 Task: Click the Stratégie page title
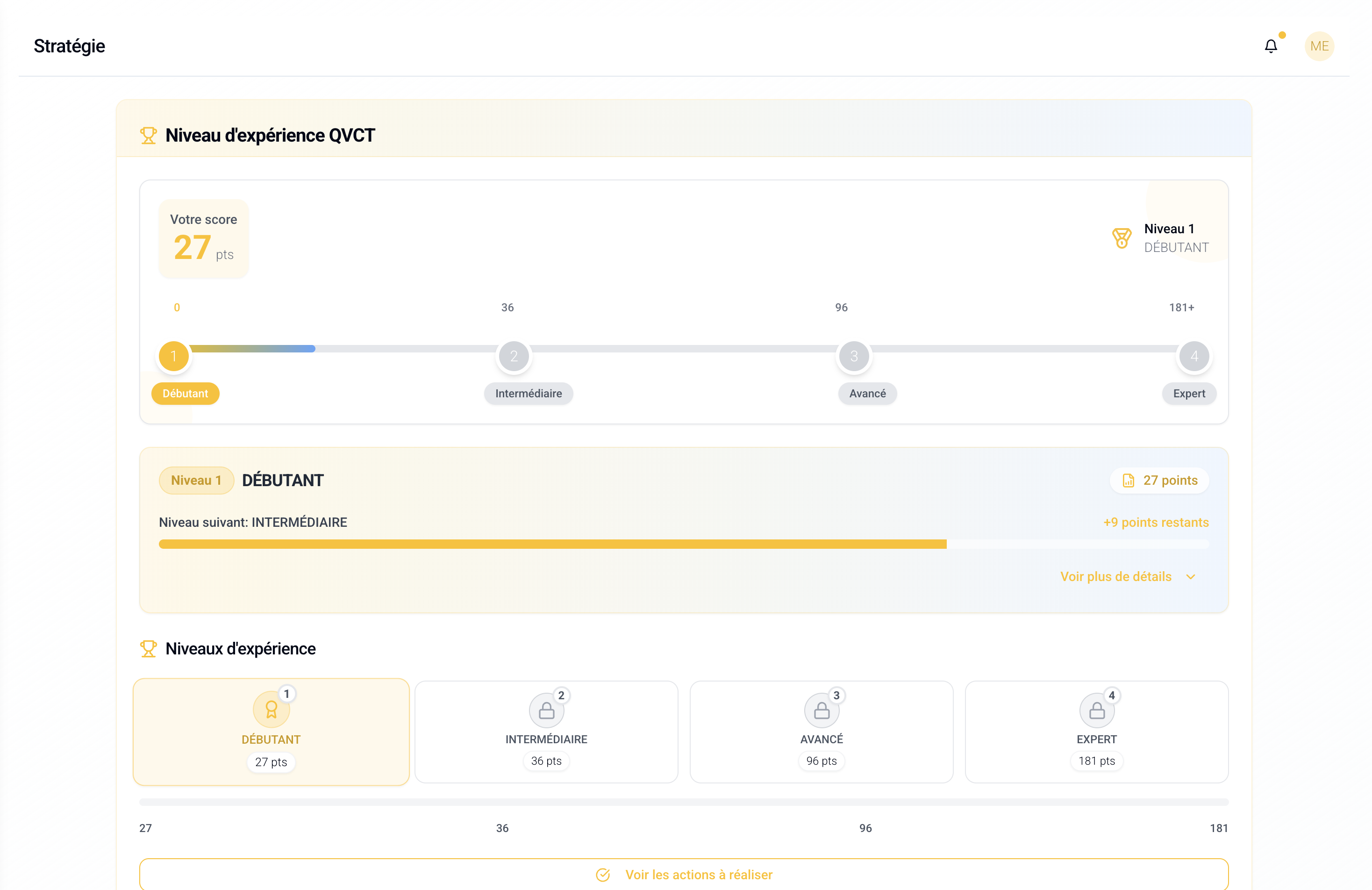point(69,46)
